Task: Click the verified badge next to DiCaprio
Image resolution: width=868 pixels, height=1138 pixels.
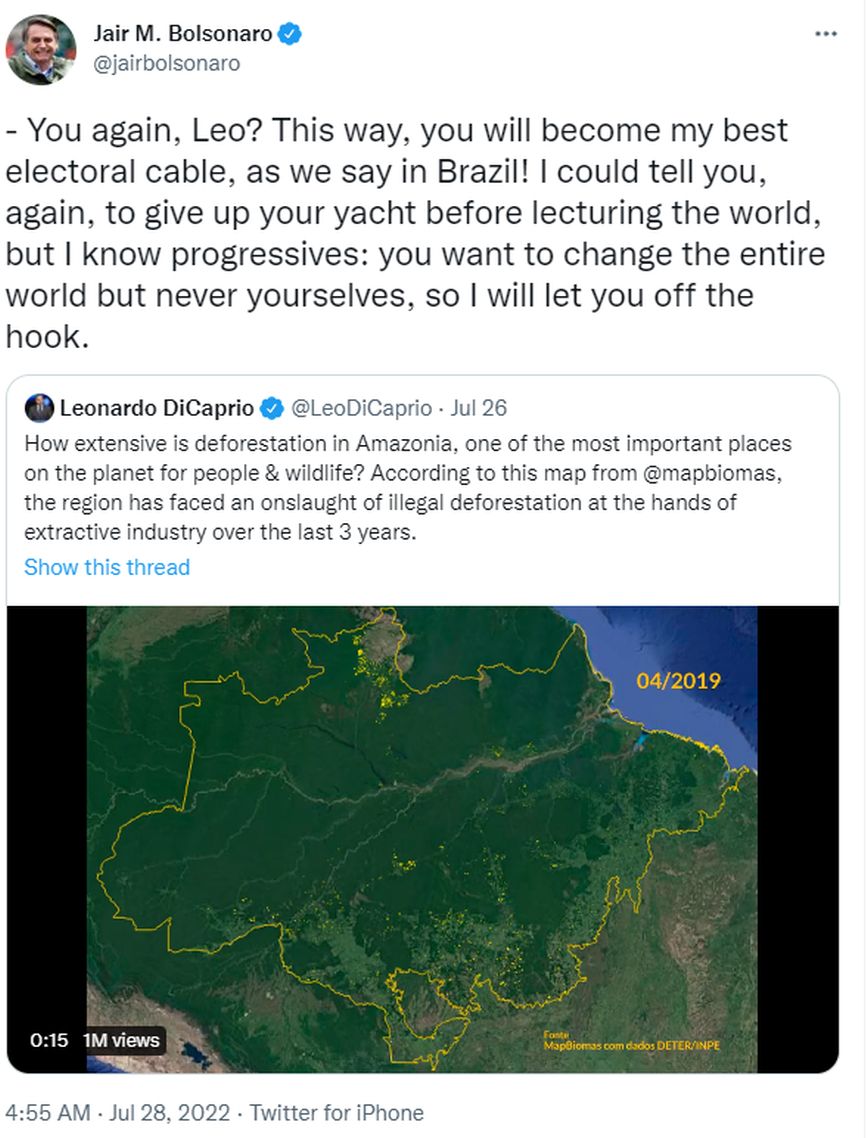Action: coord(271,408)
